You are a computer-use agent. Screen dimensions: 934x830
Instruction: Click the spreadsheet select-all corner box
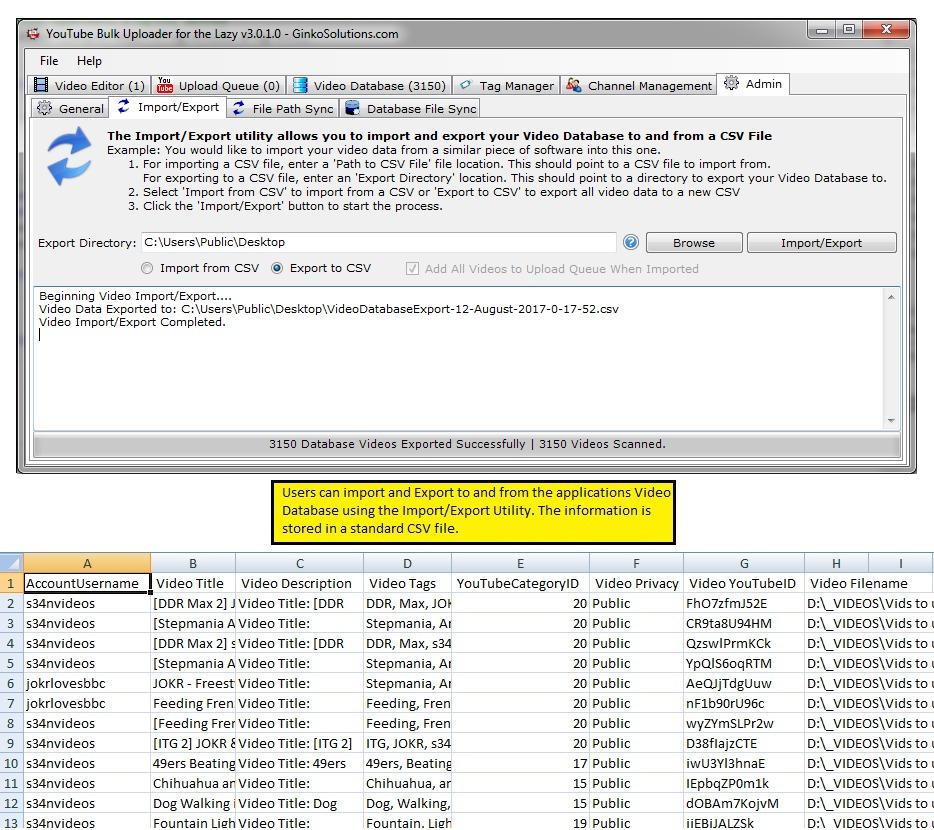(11, 563)
